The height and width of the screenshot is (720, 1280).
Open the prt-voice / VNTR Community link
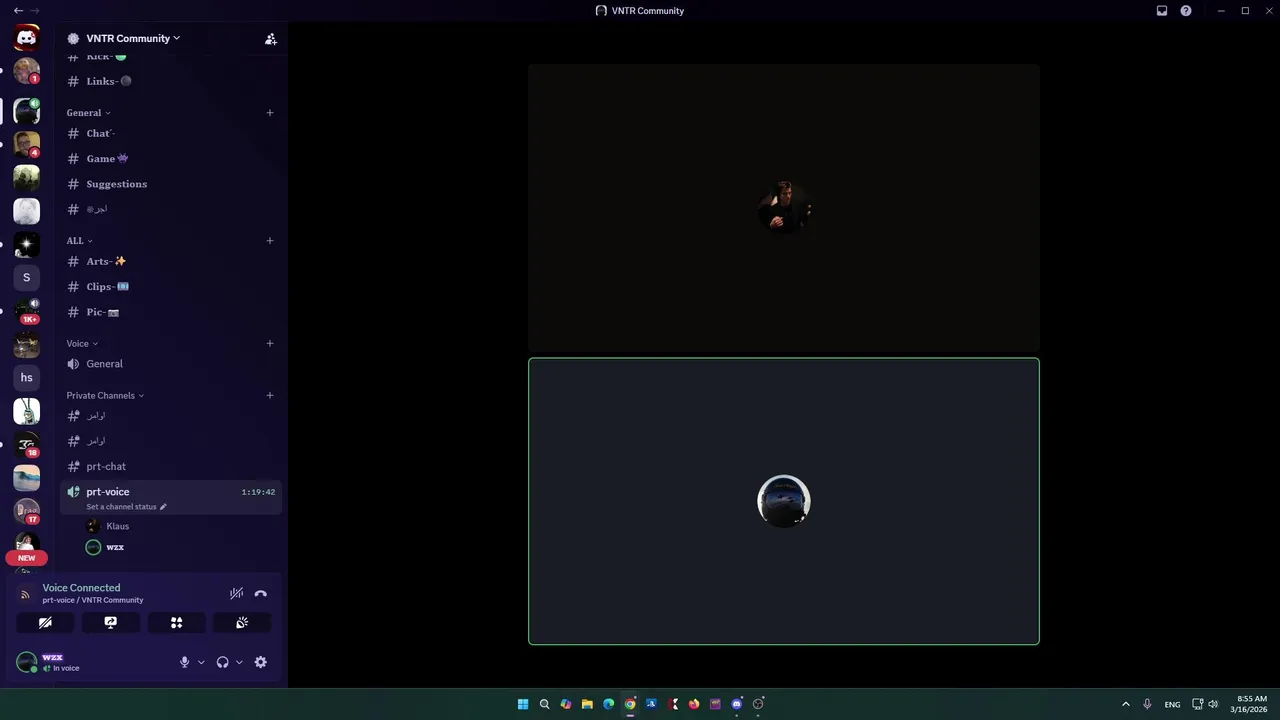pyautogui.click(x=93, y=600)
